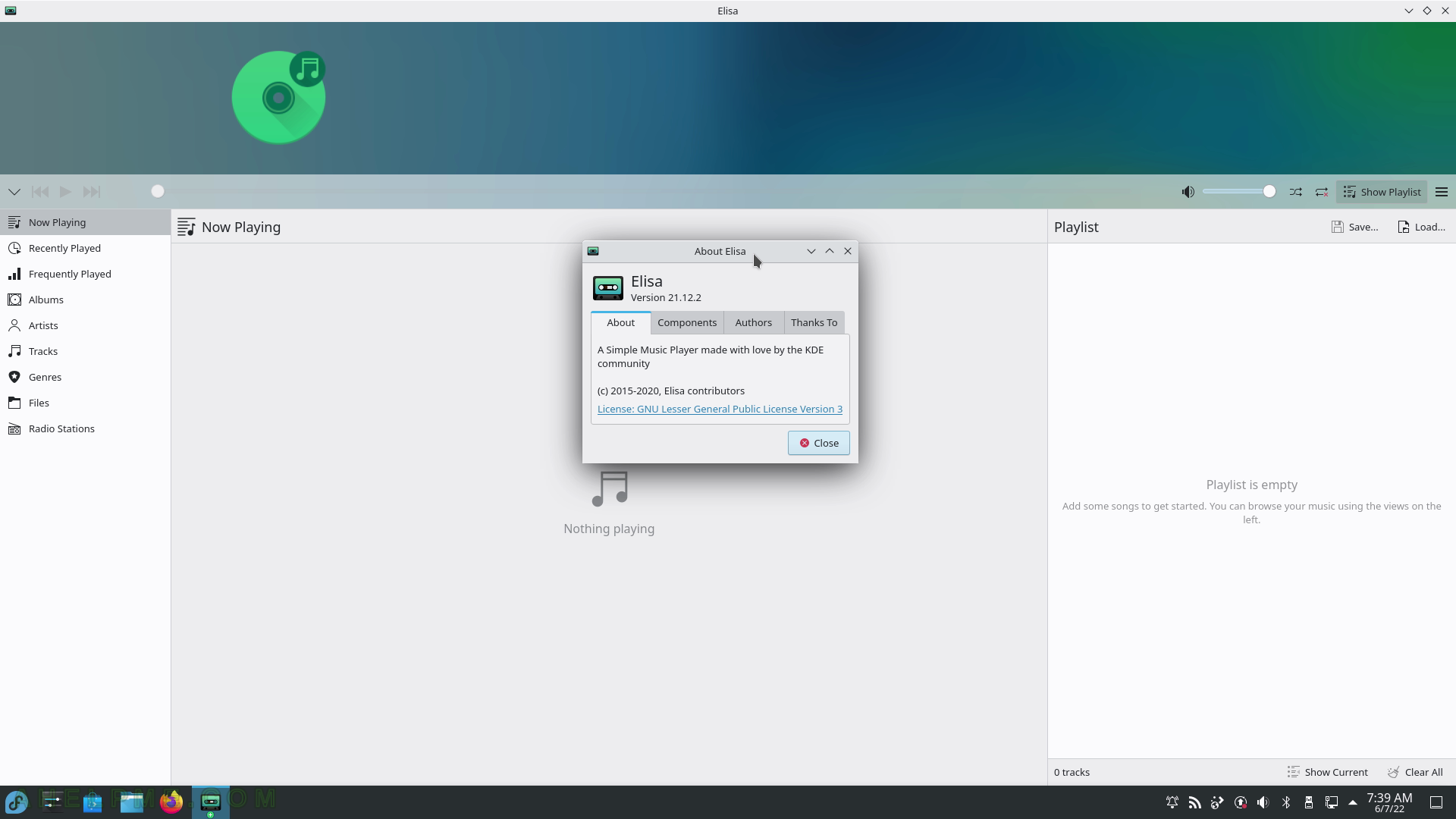Screen dimensions: 1456x819
Task: Select Elisa task in the taskbar
Action: pyautogui.click(x=211, y=802)
